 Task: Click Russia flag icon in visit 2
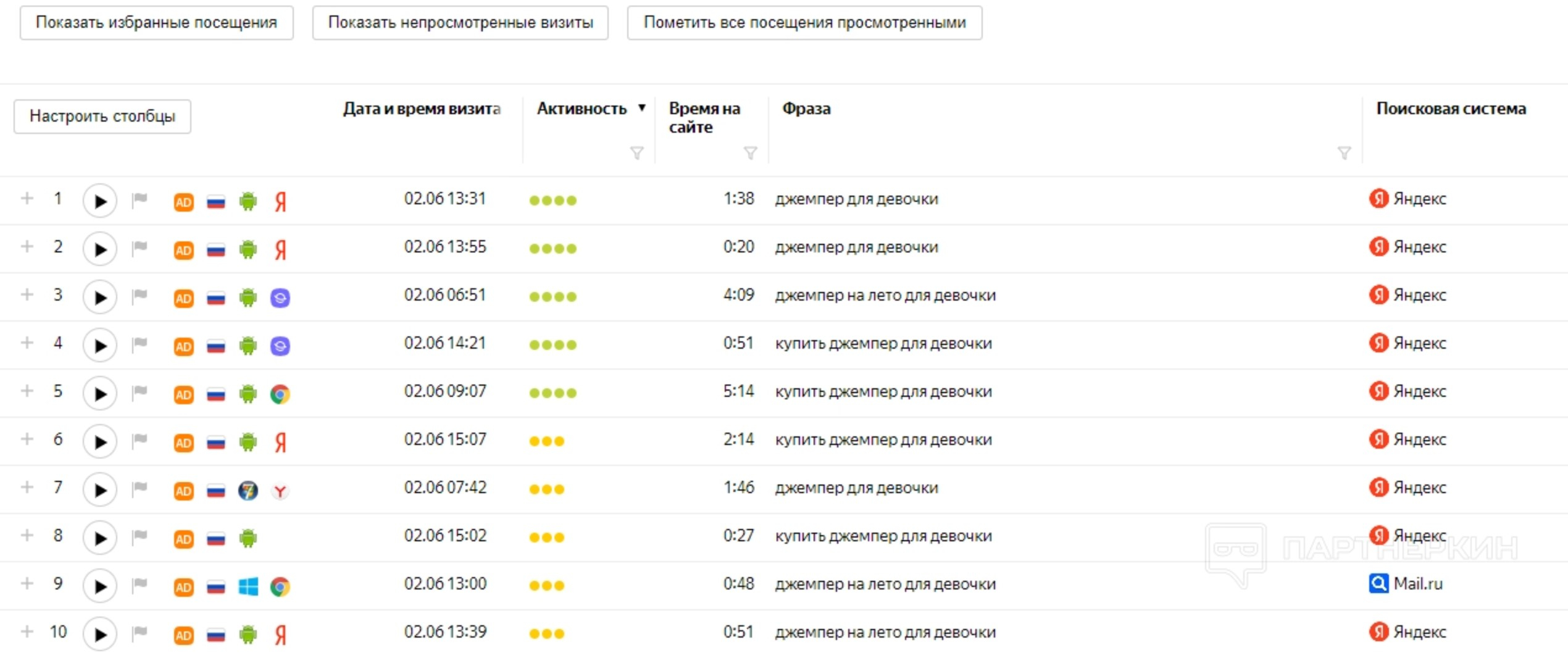[x=215, y=250]
